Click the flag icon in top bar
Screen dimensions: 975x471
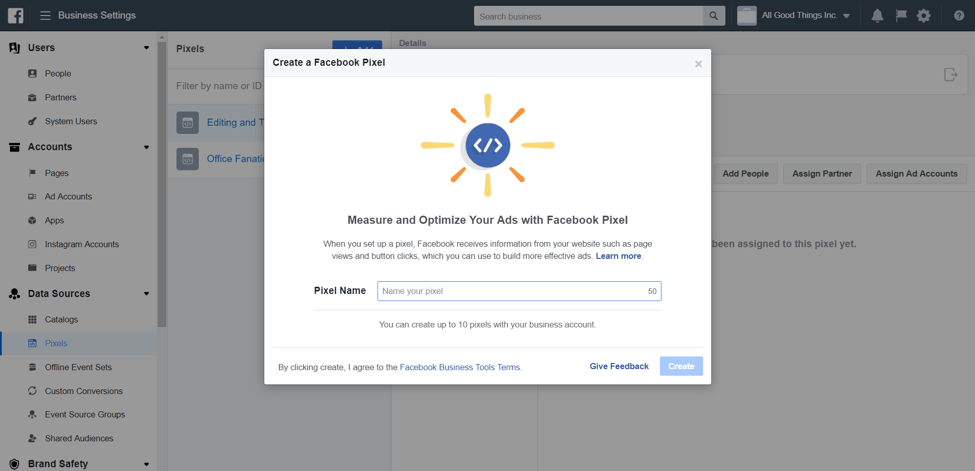pos(901,16)
